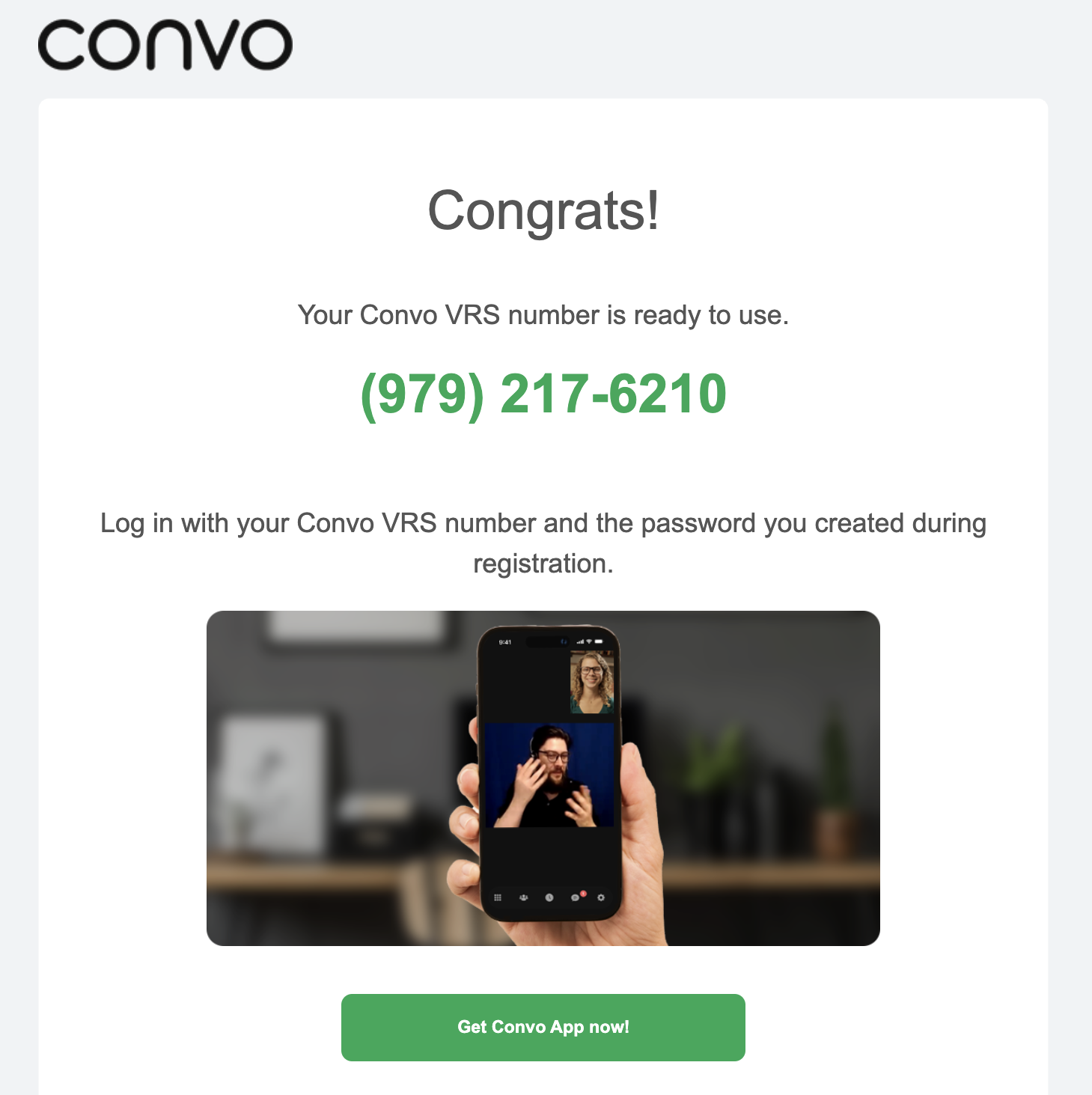Click the red notification badge on messages
The image size is (1092, 1095).
tap(583, 893)
